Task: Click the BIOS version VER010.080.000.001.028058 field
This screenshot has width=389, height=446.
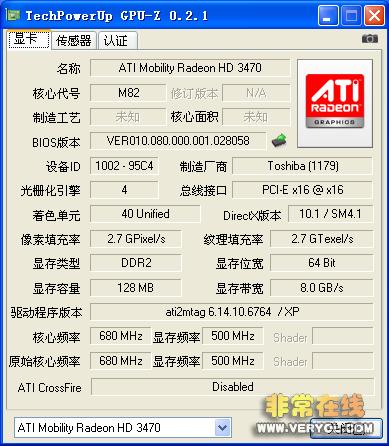Action: [178, 141]
